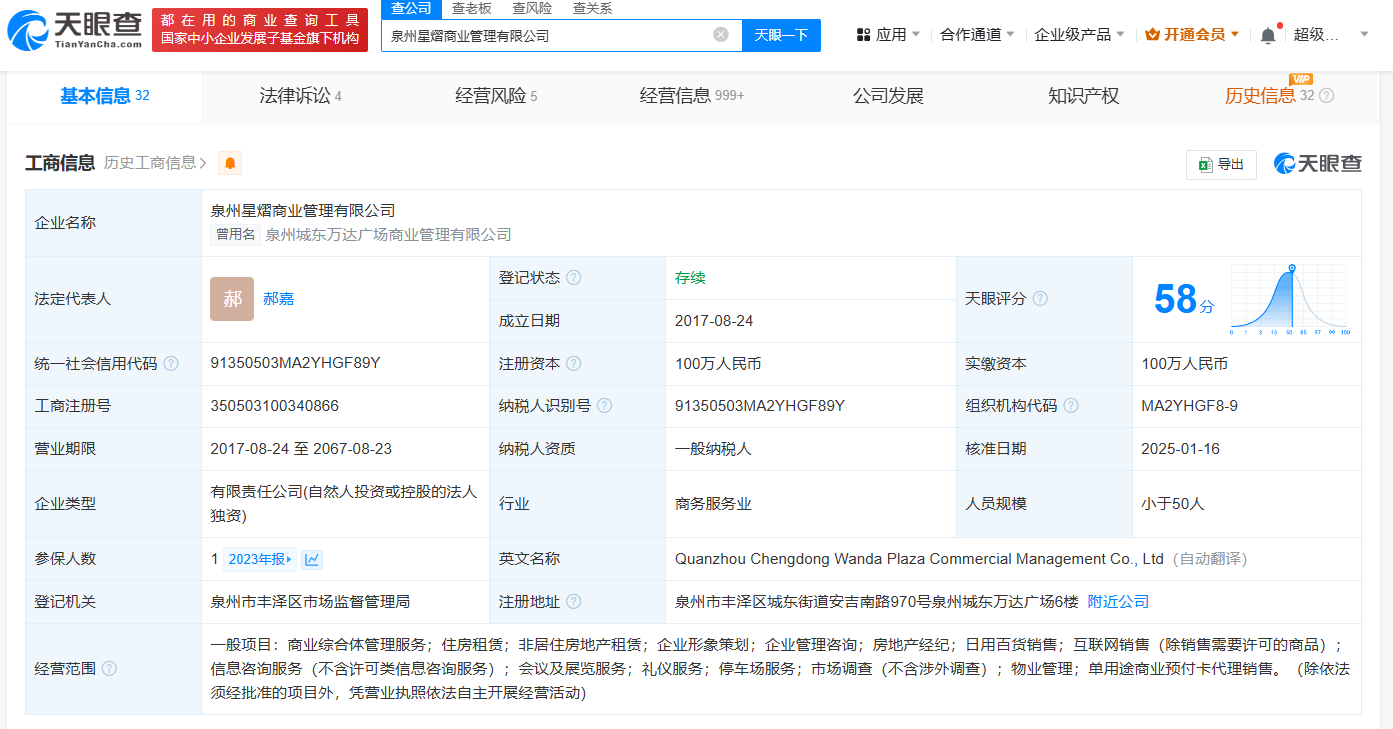Click help icon next to 经营范围

109,668
